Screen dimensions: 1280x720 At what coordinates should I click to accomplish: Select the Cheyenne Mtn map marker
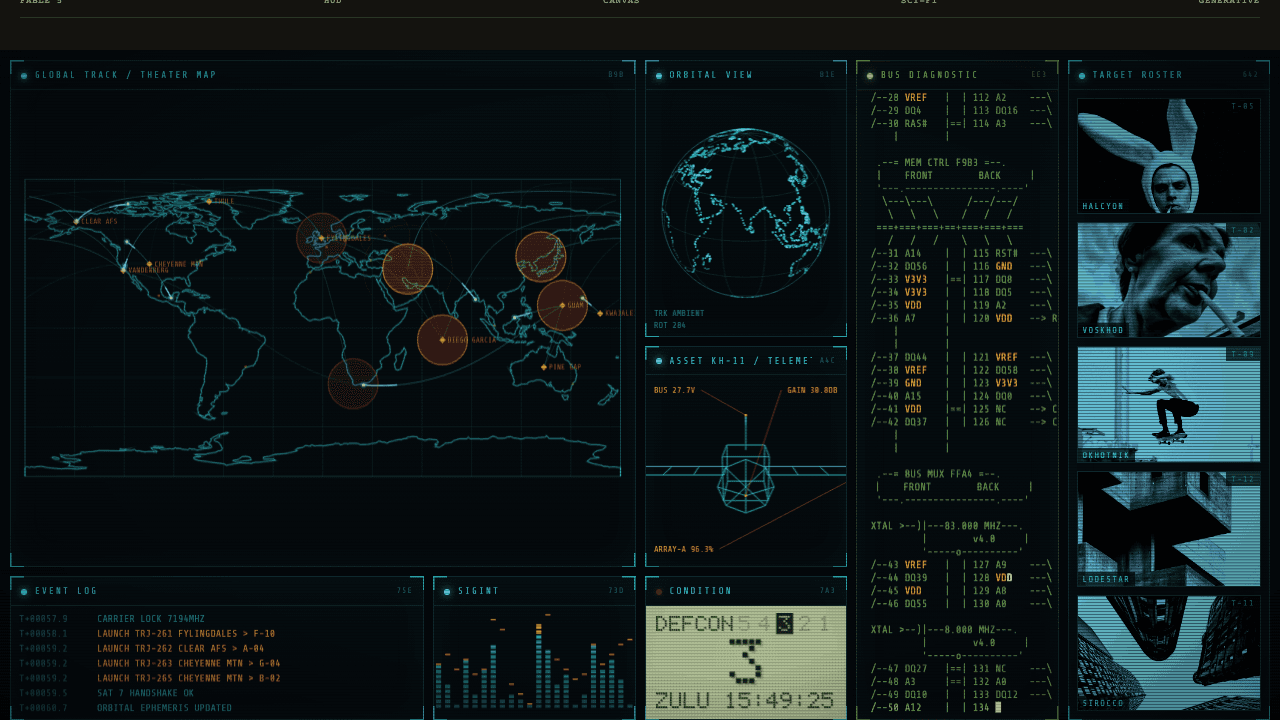[x=149, y=264]
